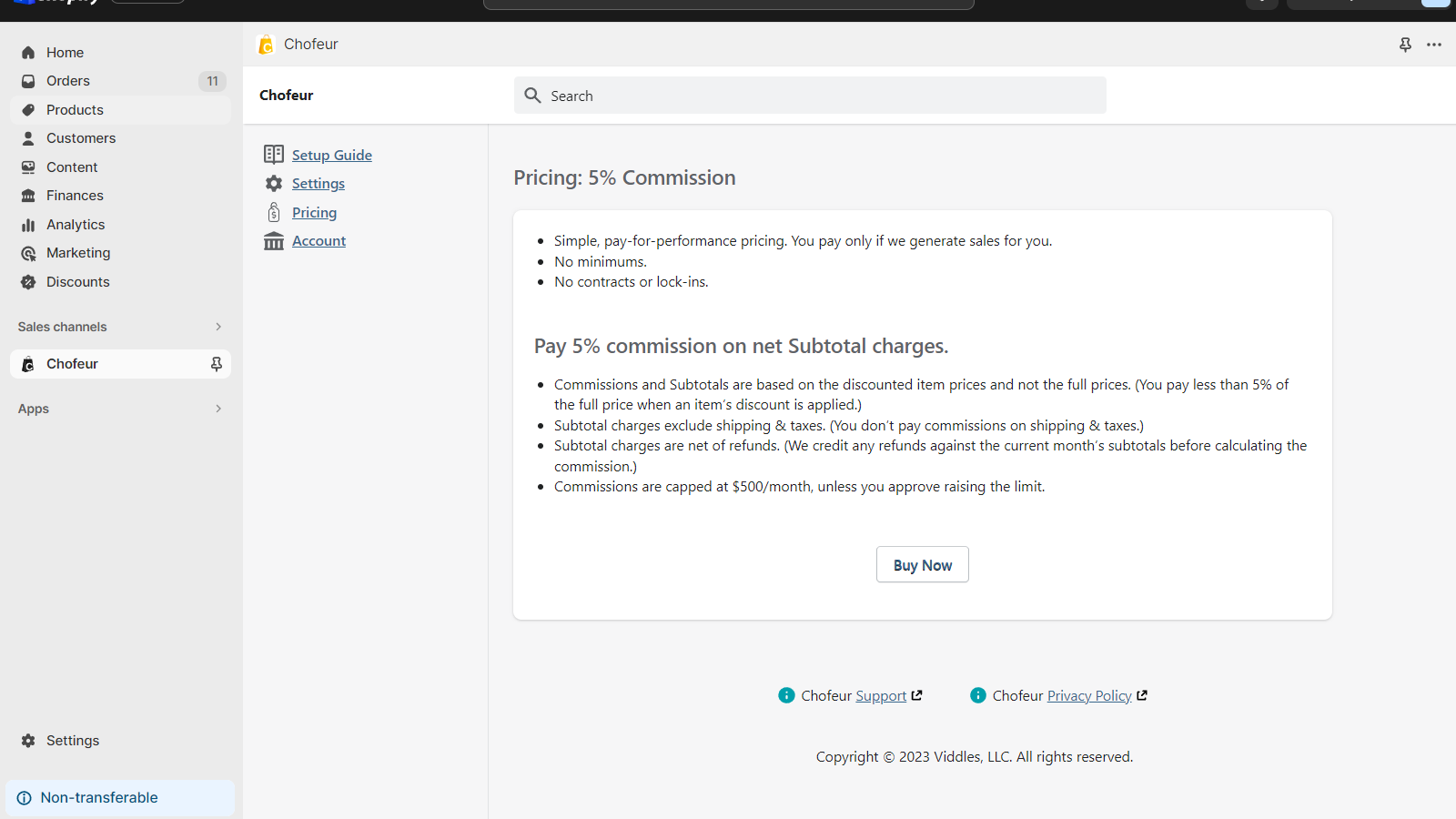Click the Chofeur app logo in header
The height and width of the screenshot is (819, 1456).
coord(266,45)
